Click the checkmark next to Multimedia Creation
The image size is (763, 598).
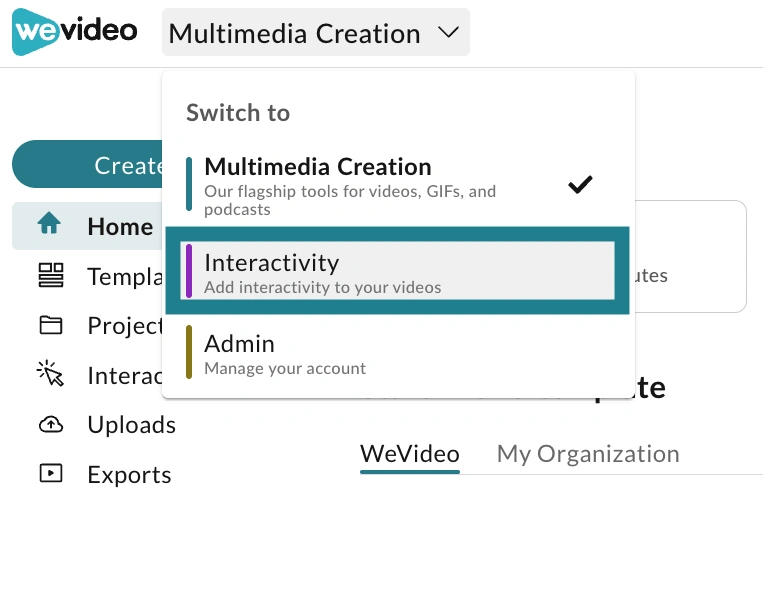pos(581,184)
